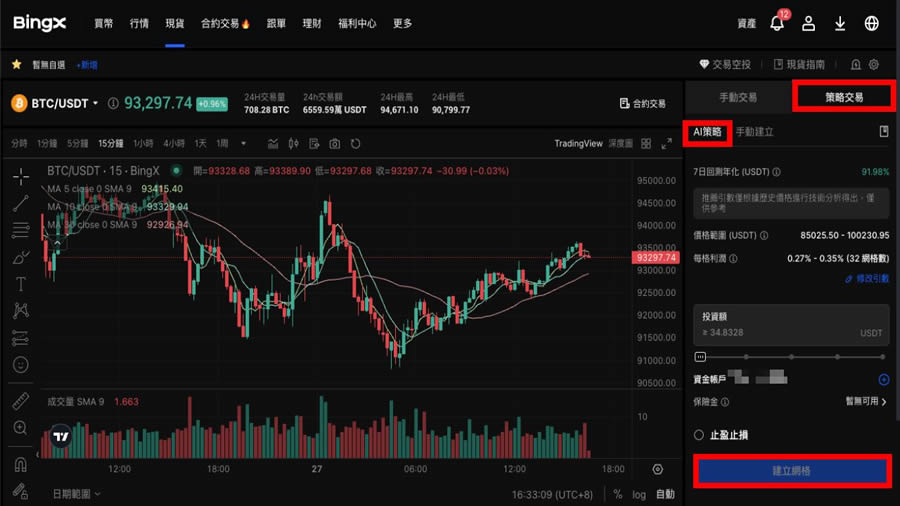Open the notifications bell icon
The height and width of the screenshot is (506, 900).
click(777, 23)
